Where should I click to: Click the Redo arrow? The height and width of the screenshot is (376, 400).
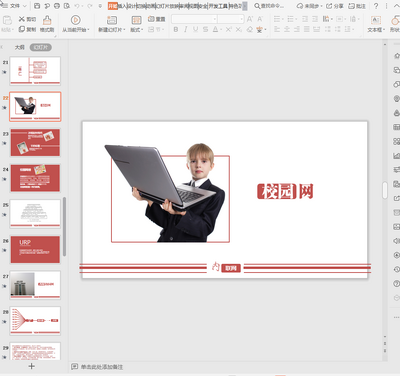pyautogui.click(x=90, y=6)
